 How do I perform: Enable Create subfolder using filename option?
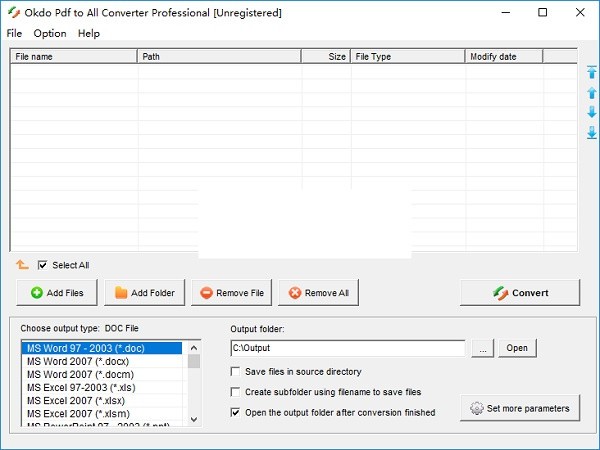(x=236, y=392)
